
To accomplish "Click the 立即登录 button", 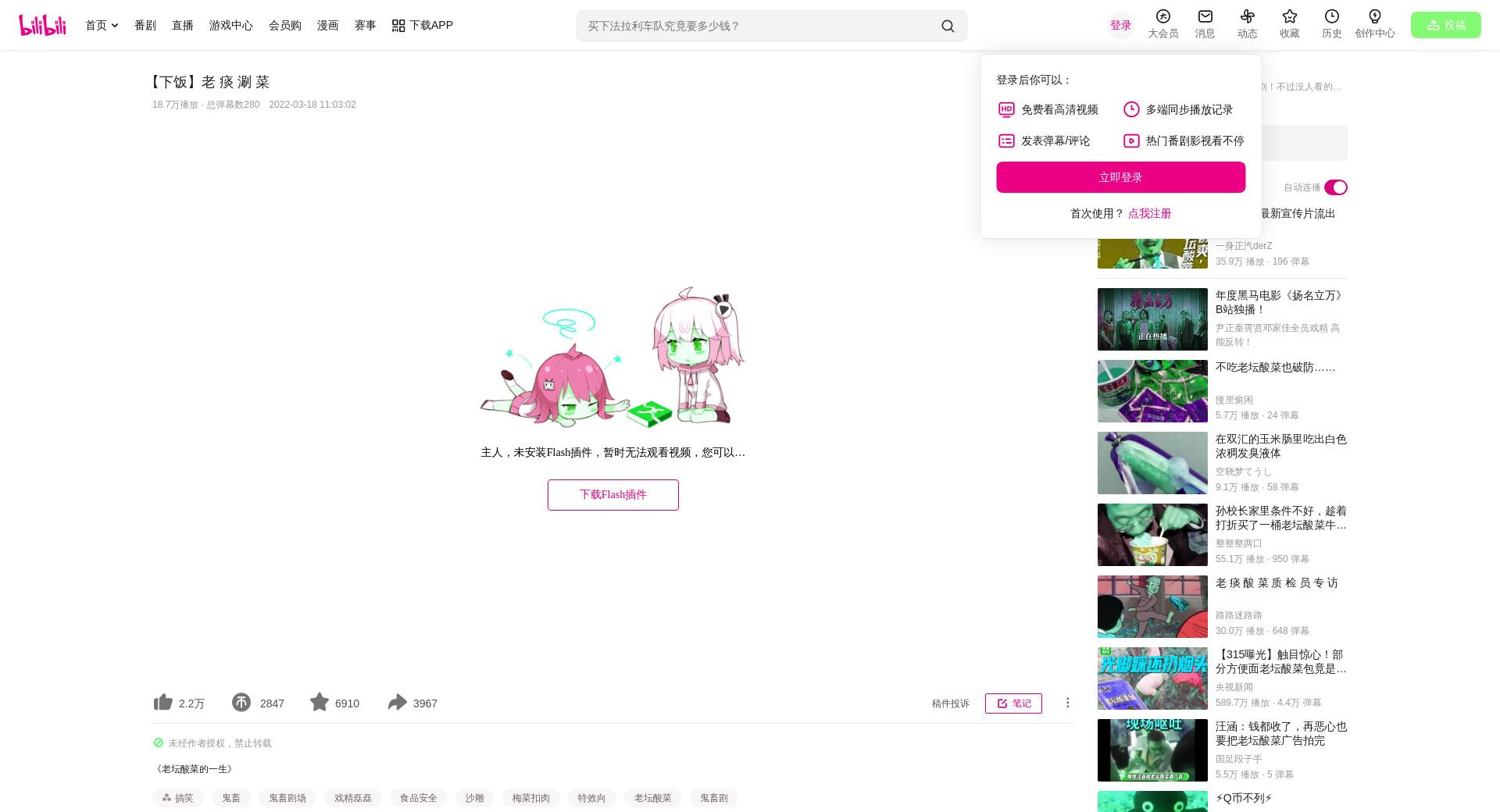I will [x=1120, y=177].
